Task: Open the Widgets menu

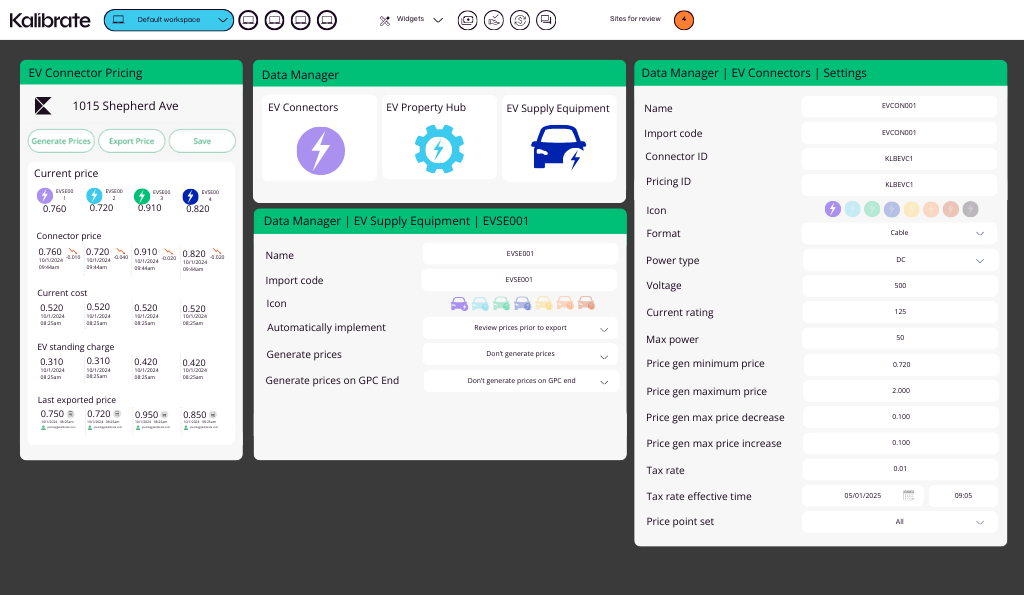Action: (x=410, y=19)
